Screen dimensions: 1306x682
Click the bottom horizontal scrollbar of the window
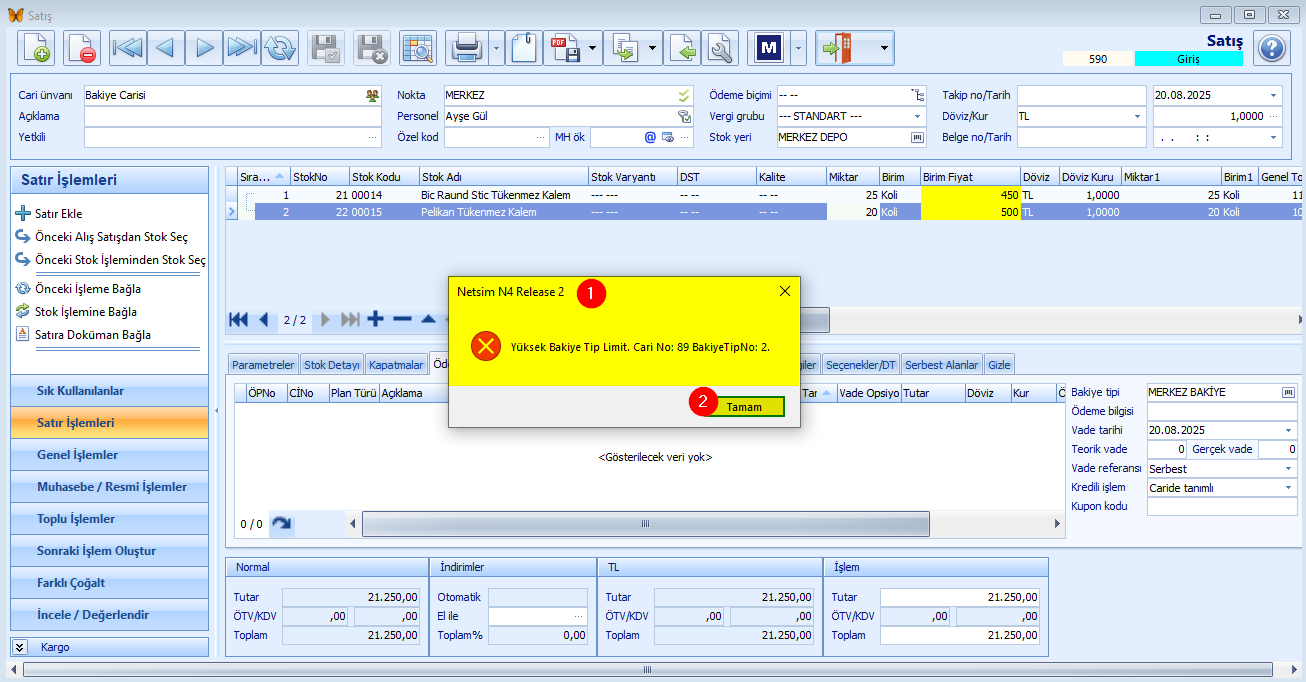[646, 669]
